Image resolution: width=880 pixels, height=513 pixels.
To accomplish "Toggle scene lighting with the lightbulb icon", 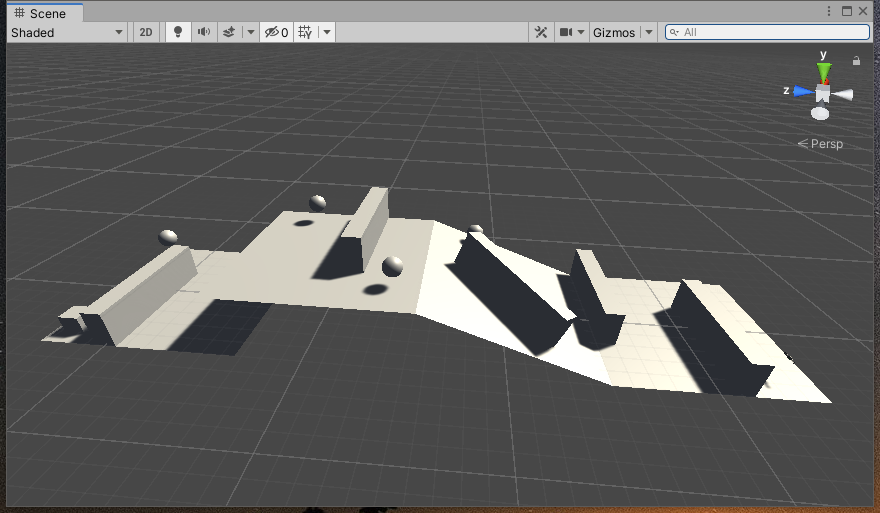I will (x=178, y=32).
